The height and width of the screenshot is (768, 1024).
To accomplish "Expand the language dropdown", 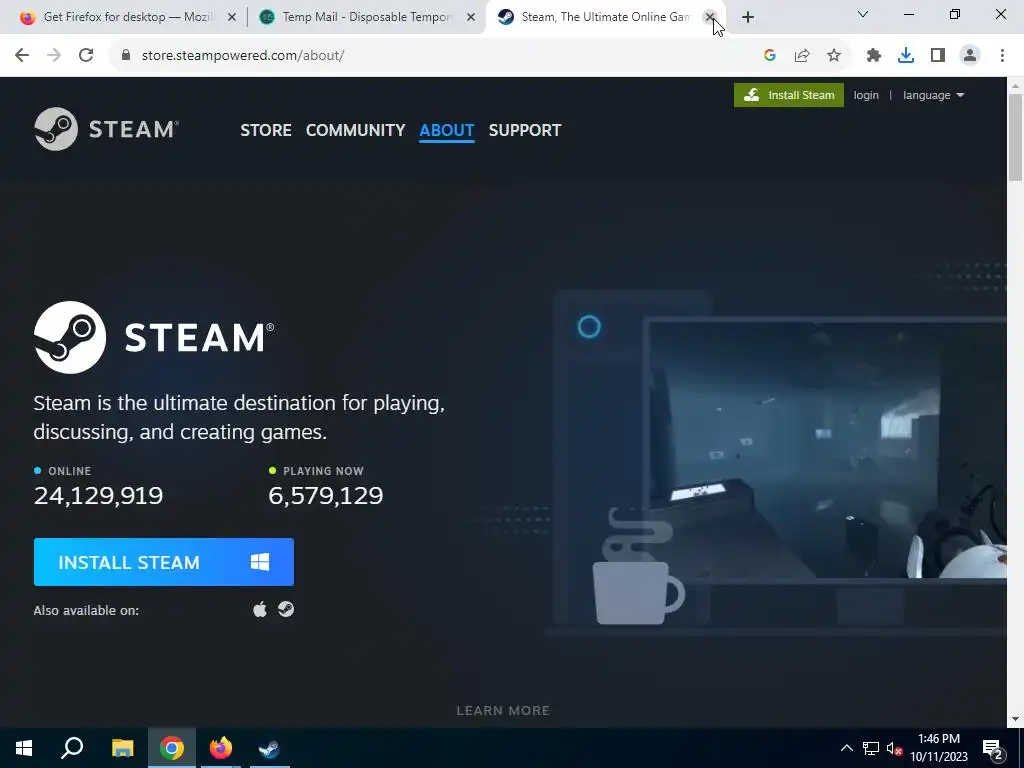I will (x=933, y=95).
